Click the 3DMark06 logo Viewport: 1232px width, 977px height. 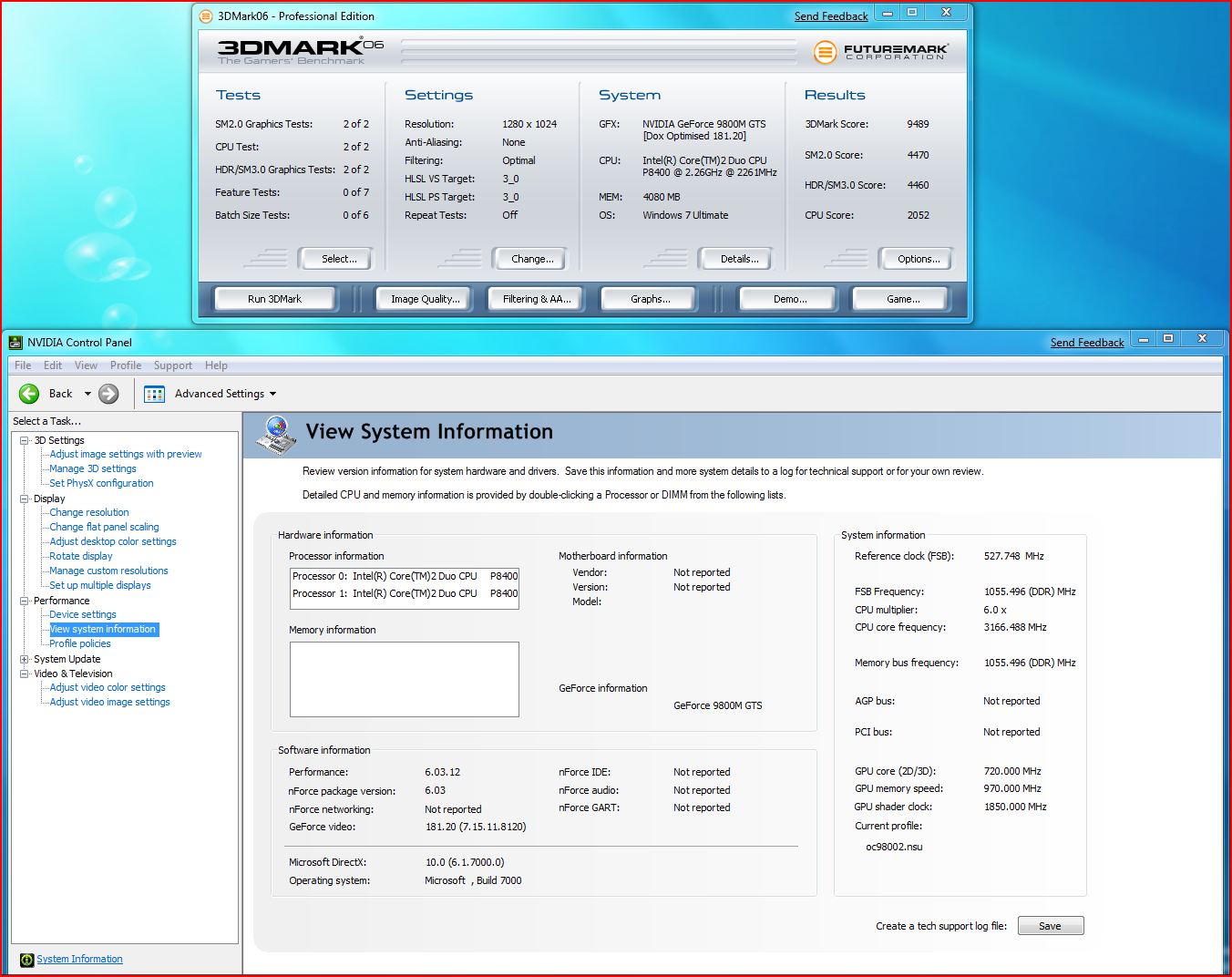click(301, 50)
